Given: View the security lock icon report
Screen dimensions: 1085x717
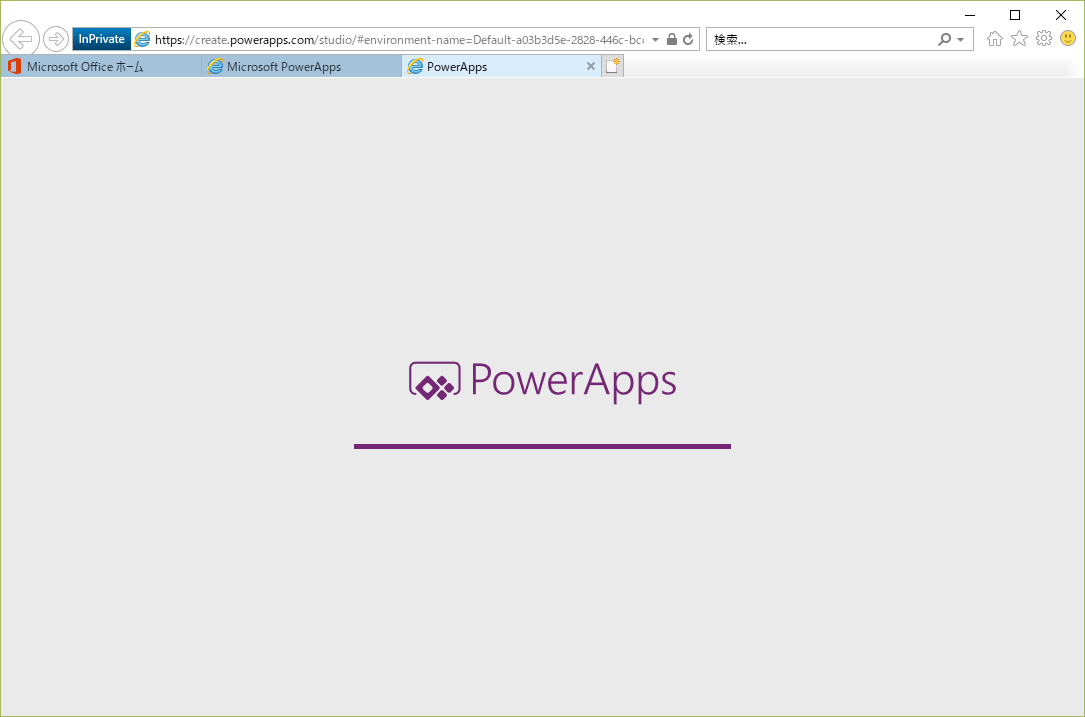Looking at the screenshot, I should pyautogui.click(x=671, y=39).
